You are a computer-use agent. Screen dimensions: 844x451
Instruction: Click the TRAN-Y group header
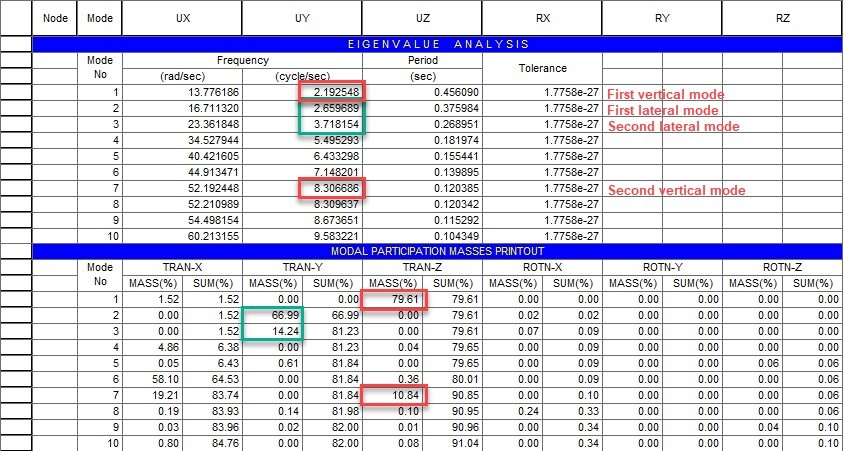click(x=303, y=267)
